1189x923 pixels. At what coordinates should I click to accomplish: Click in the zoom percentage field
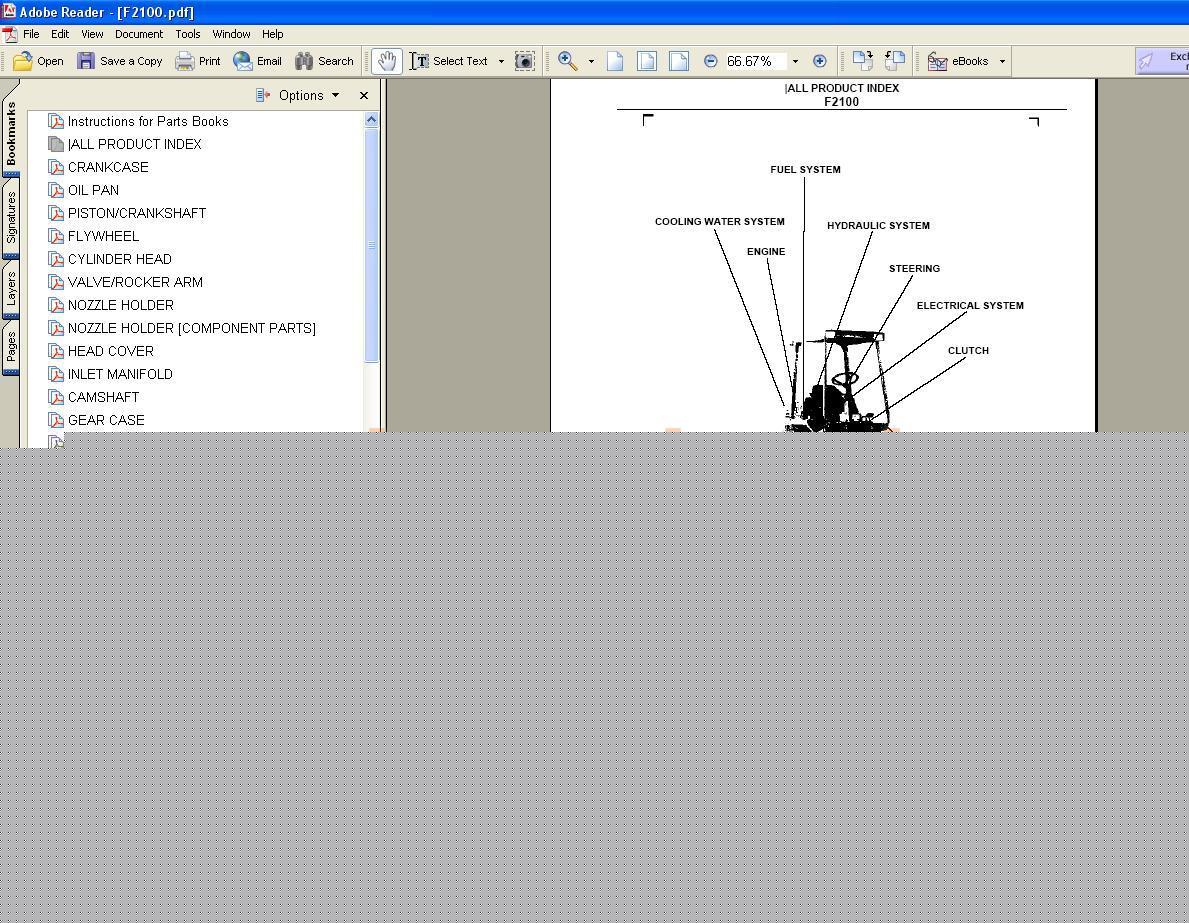pyautogui.click(x=754, y=61)
